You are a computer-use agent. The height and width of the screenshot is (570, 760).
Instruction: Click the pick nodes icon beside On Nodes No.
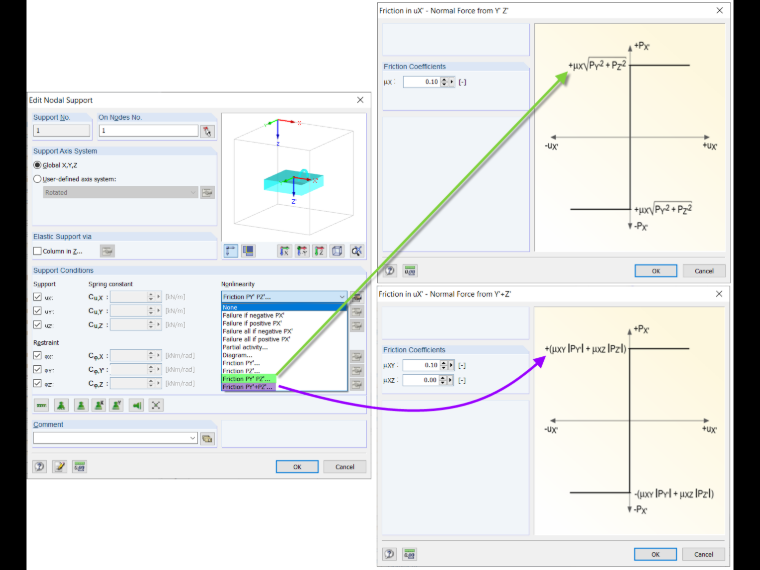207,131
